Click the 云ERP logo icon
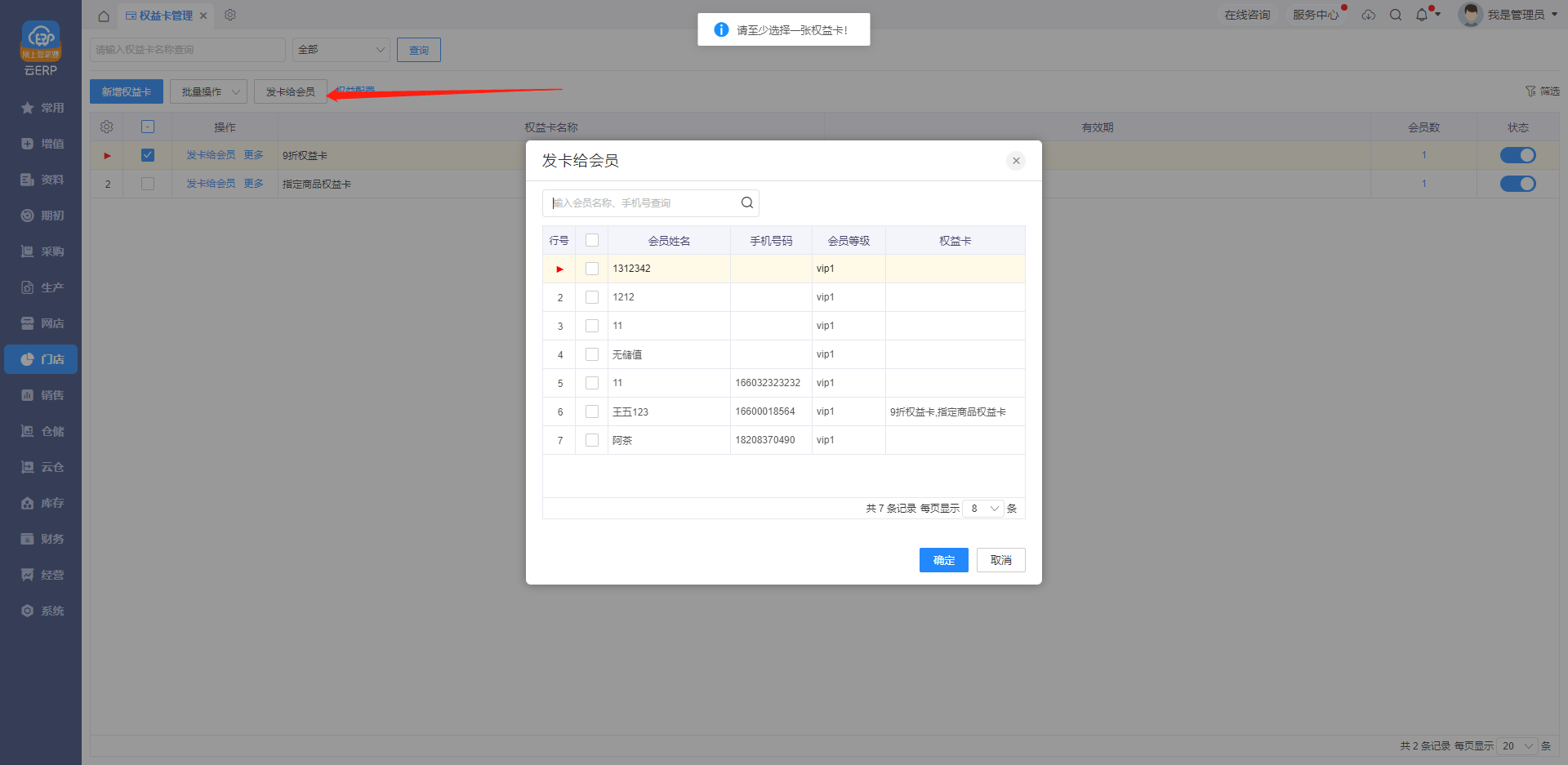Screen dimensions: 1568x765 point(41,41)
